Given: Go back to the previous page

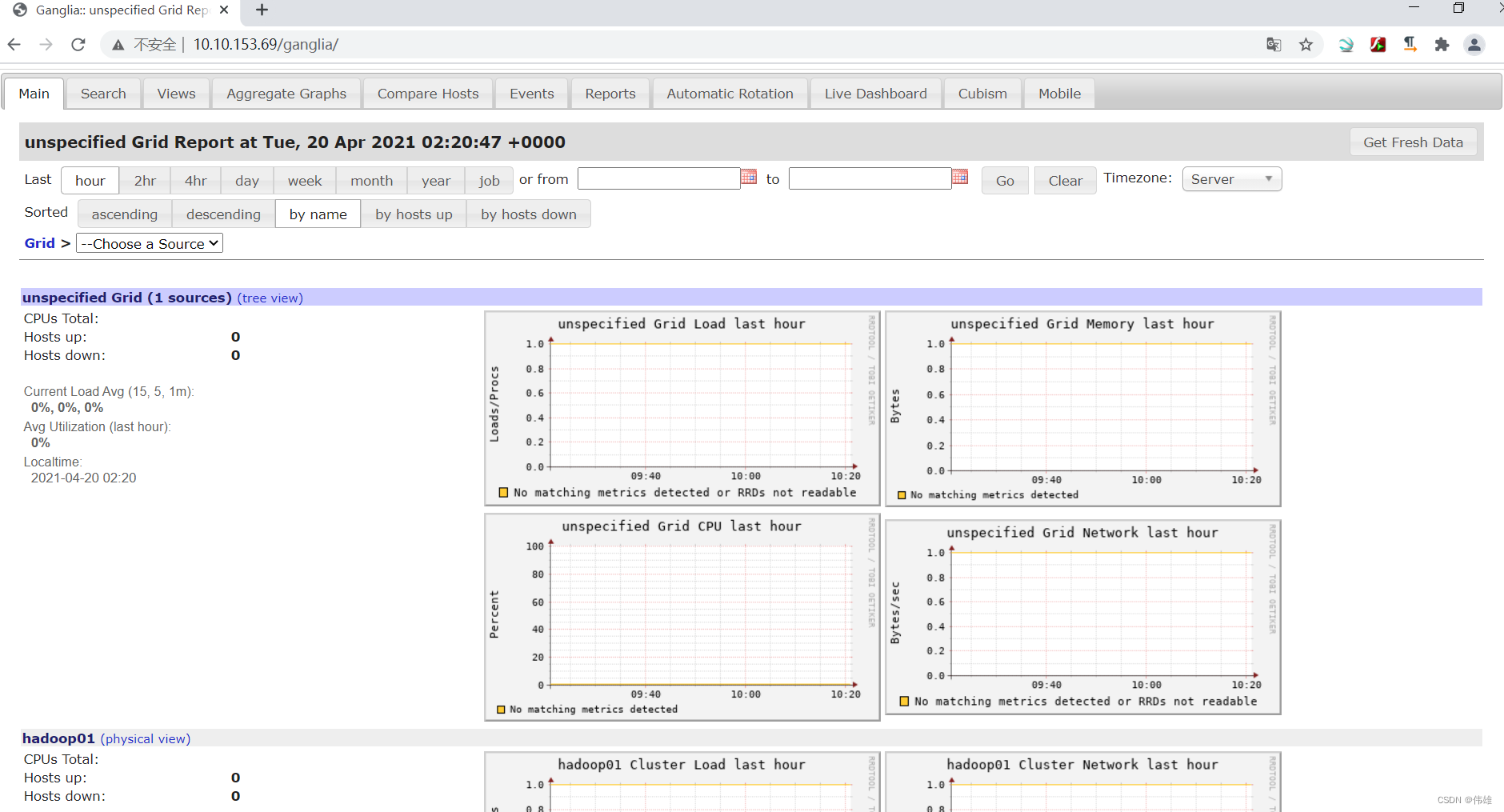Looking at the screenshot, I should coord(14,45).
